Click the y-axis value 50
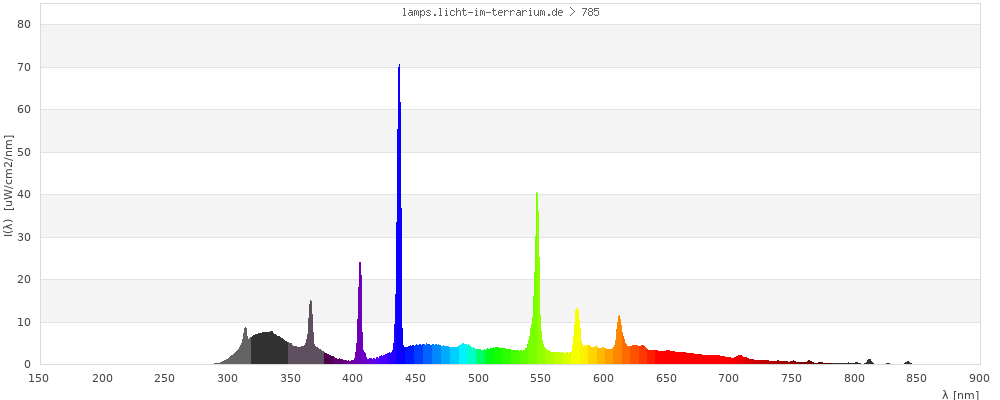Screen dimensions: 1000x400 [x=26, y=152]
